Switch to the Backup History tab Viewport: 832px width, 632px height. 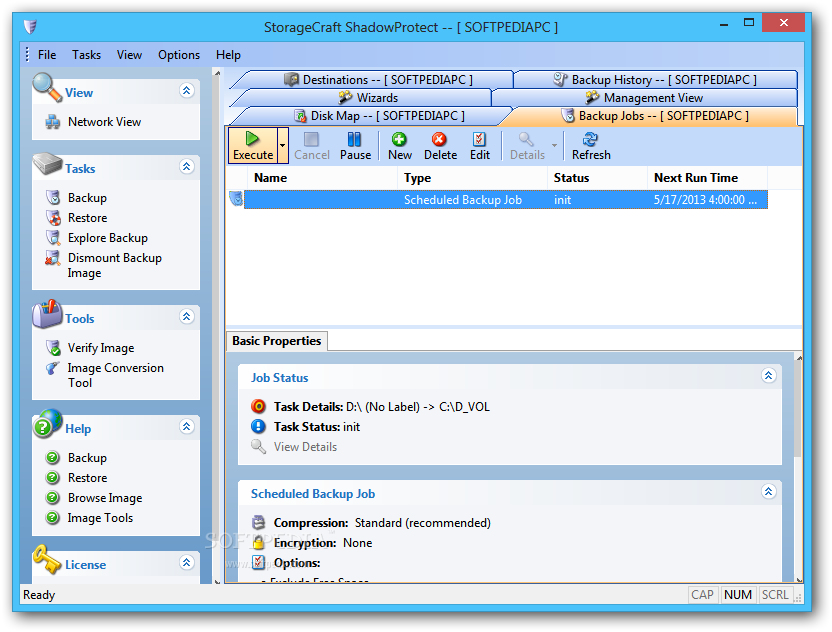click(x=655, y=80)
